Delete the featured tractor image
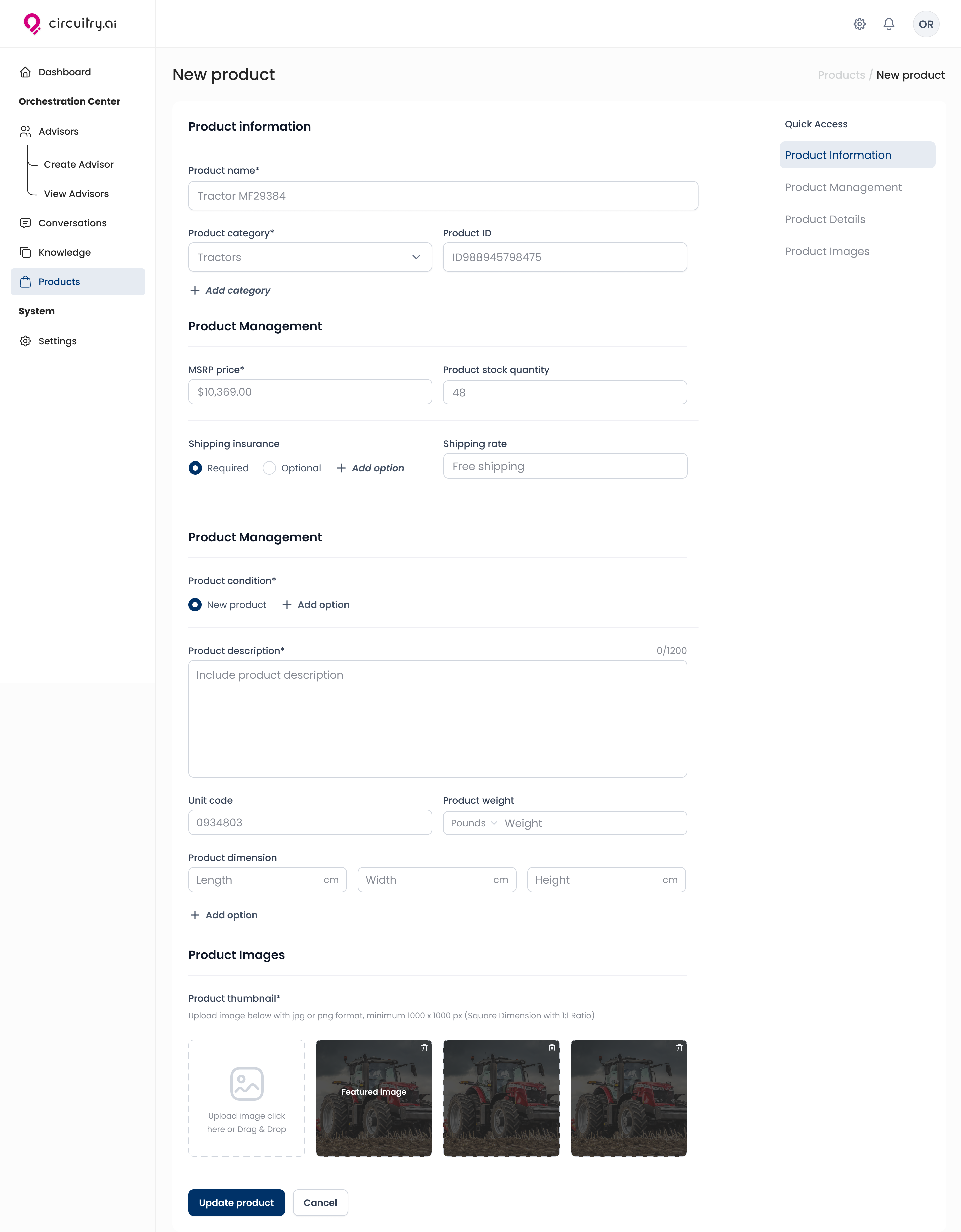The height and width of the screenshot is (1232, 961). pos(424,1047)
